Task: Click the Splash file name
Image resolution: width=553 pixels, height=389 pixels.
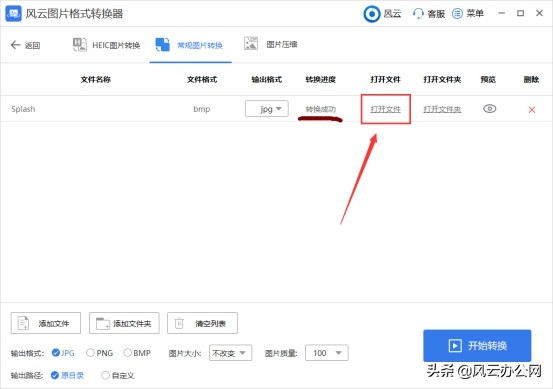Action: pos(23,109)
